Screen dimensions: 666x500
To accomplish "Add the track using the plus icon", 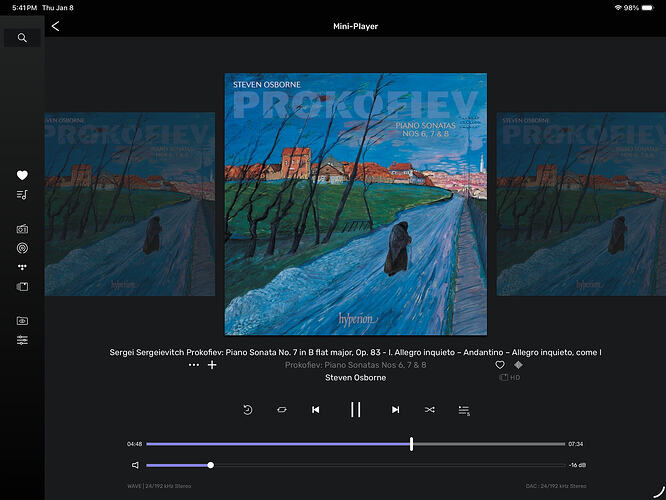I will (x=212, y=365).
